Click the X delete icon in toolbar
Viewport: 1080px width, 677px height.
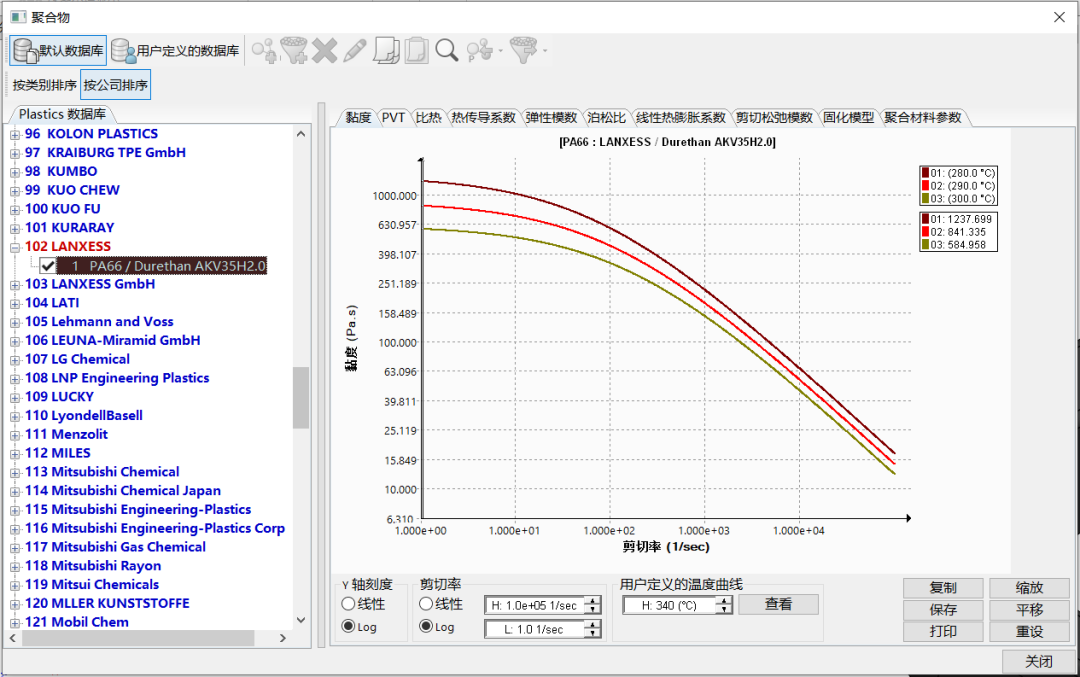(325, 50)
